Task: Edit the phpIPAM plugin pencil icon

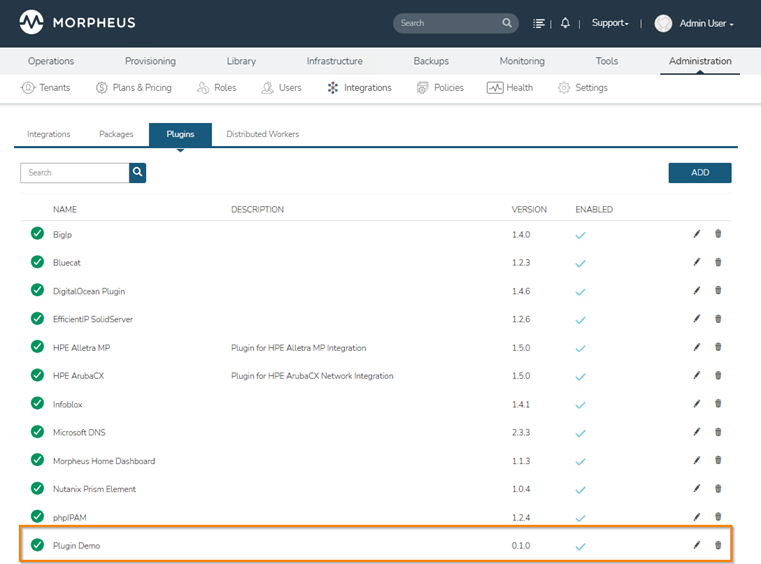Action: [x=696, y=516]
